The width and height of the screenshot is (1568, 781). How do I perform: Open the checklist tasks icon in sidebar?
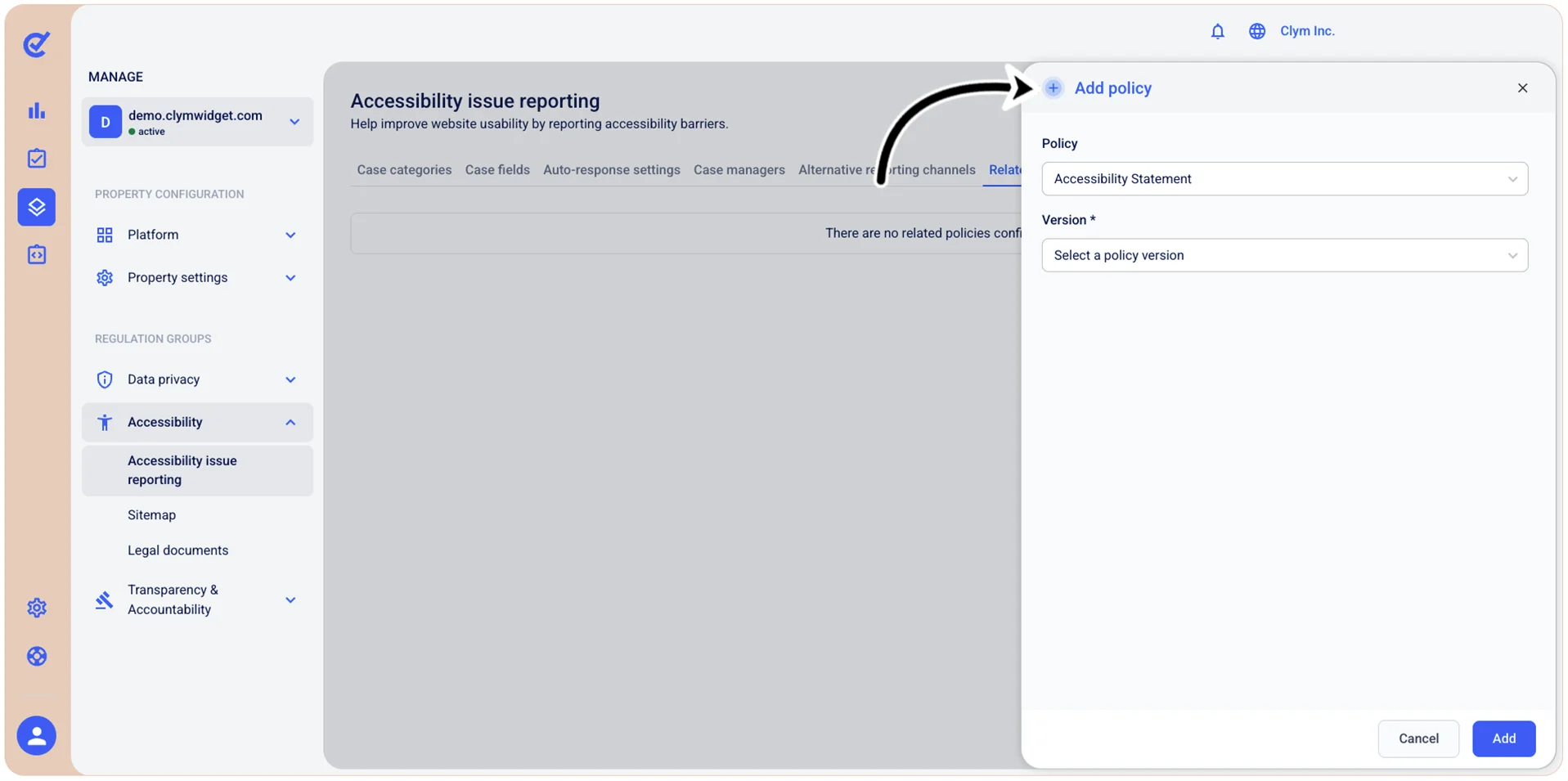37,159
